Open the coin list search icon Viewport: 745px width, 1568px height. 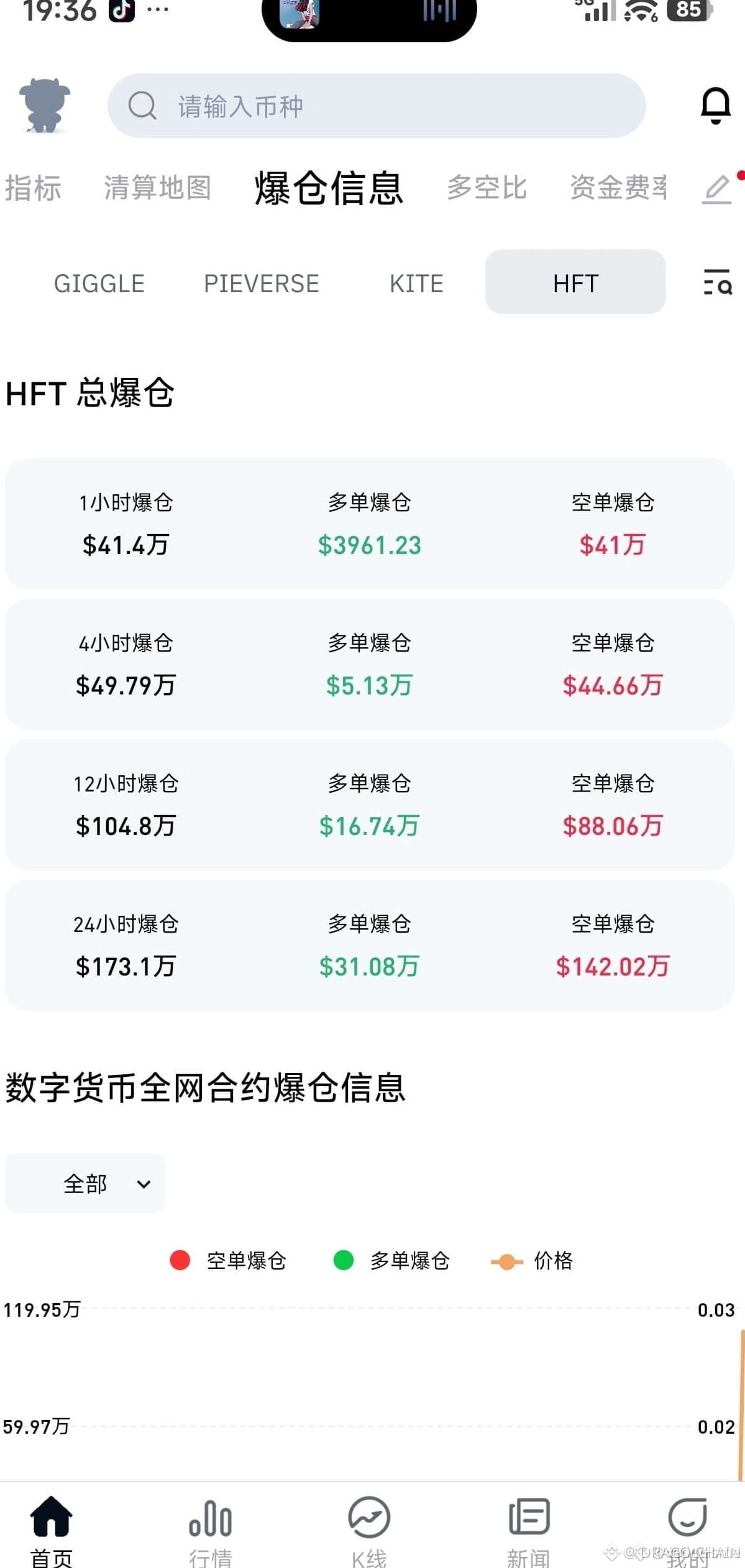pyautogui.click(x=718, y=282)
